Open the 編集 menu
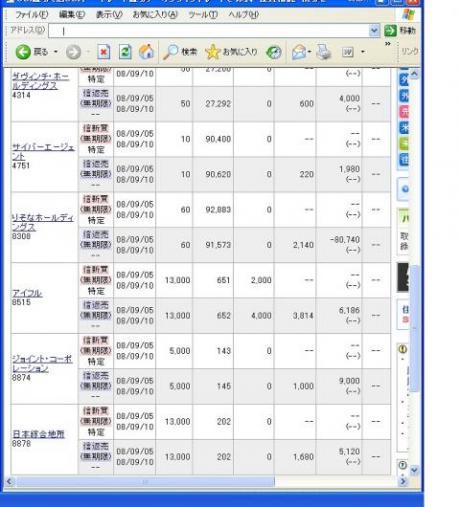Viewport: 460px width, 507px height. pyautogui.click(x=72, y=15)
